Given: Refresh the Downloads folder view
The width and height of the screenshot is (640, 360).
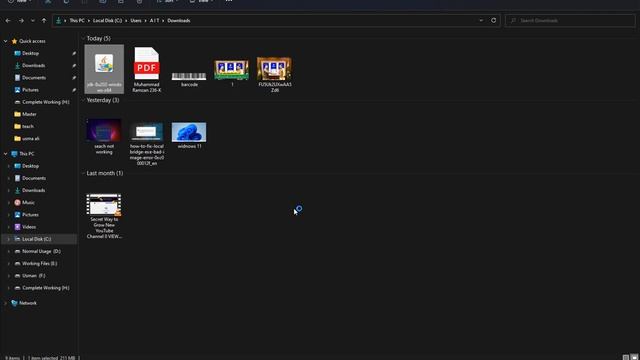Looking at the screenshot, I should point(493,20).
